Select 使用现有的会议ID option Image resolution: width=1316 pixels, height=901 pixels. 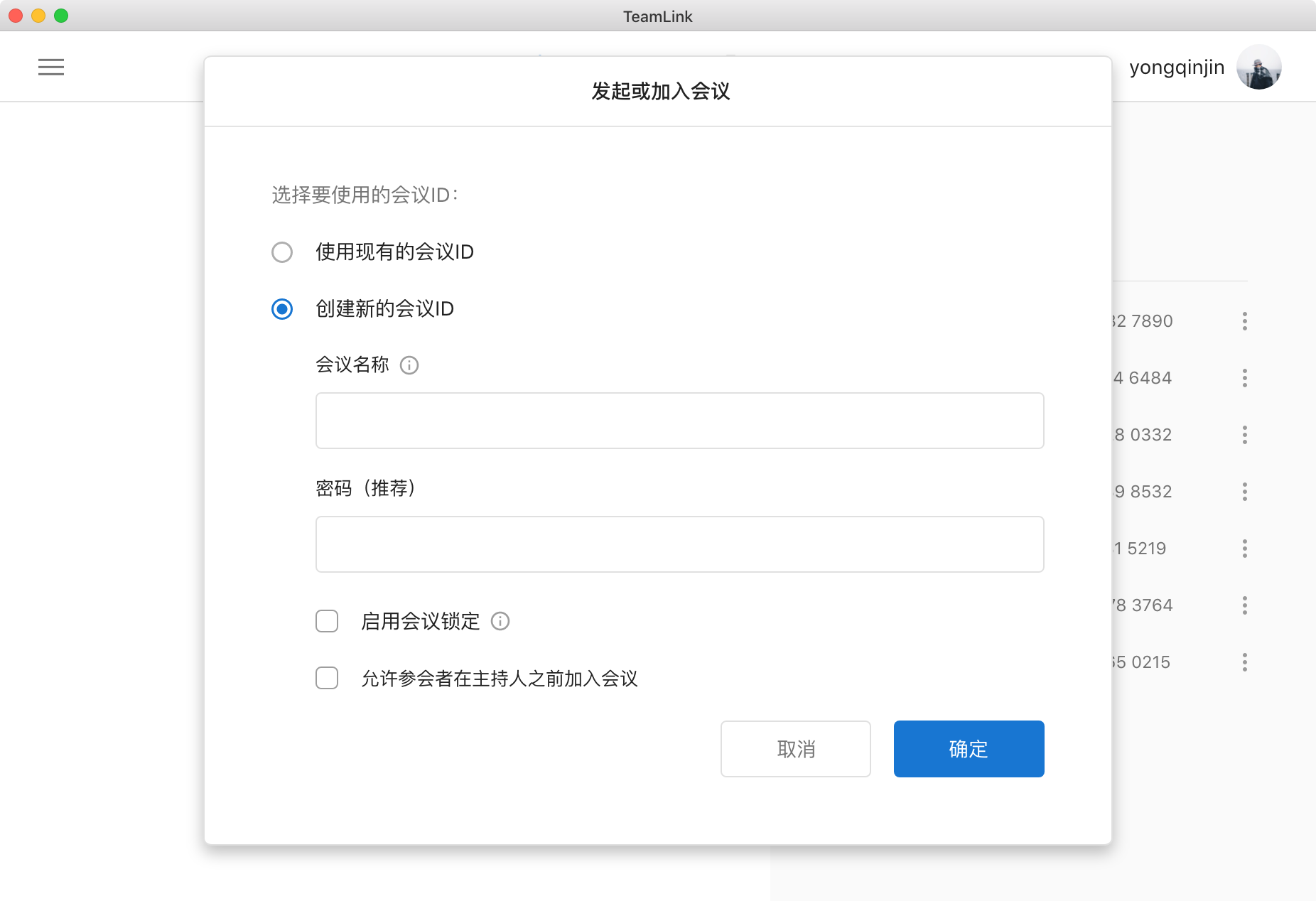[282, 252]
